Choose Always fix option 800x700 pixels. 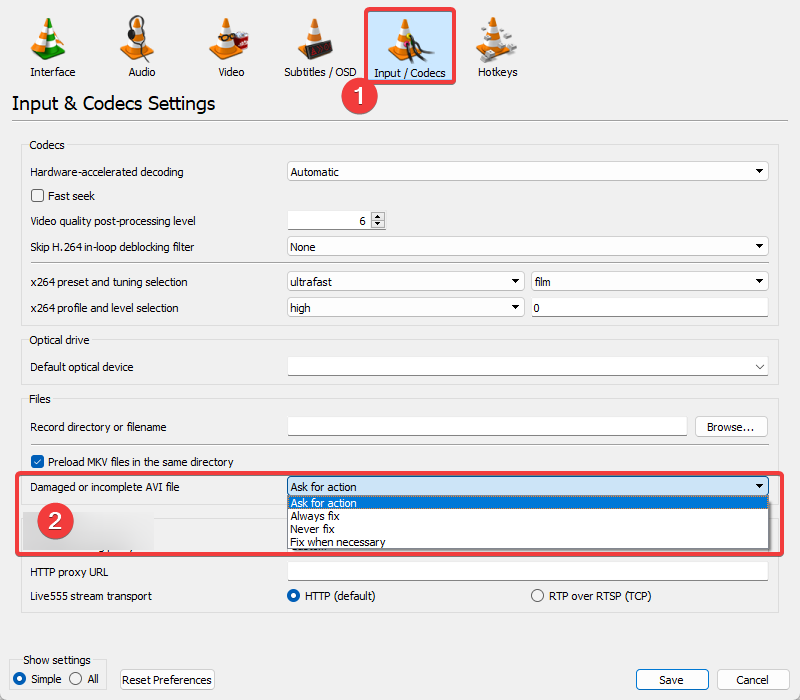(x=528, y=516)
